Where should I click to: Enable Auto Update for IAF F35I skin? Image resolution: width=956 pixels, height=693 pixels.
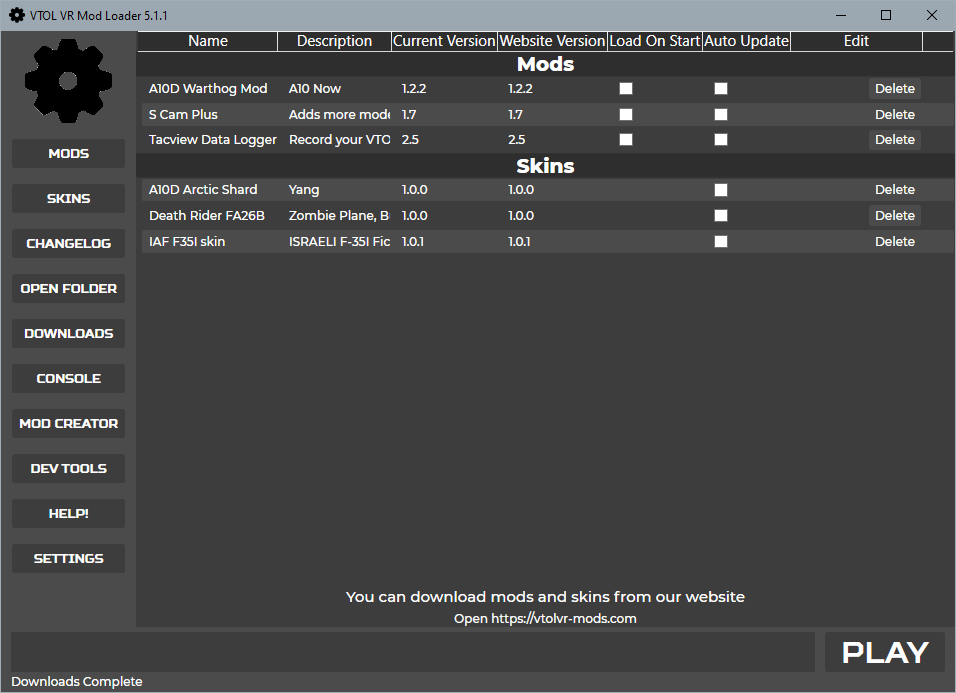(721, 242)
